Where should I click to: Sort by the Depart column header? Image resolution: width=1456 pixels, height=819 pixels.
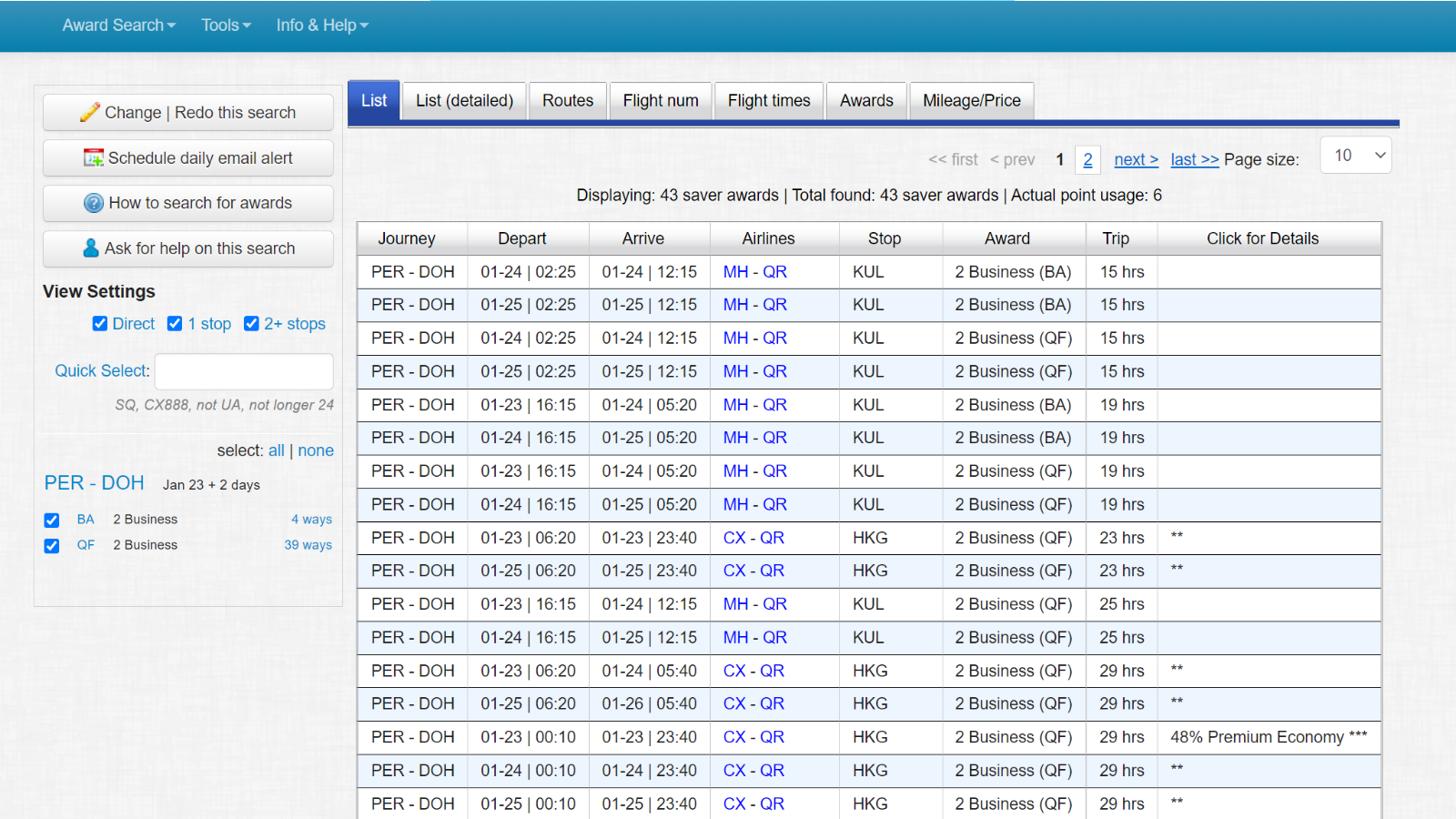point(528,238)
